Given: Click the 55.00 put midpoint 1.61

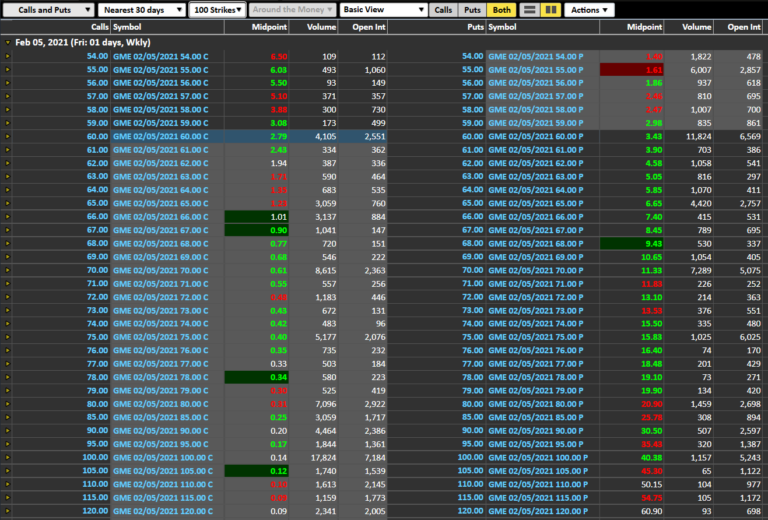Looking at the screenshot, I should coord(632,70).
